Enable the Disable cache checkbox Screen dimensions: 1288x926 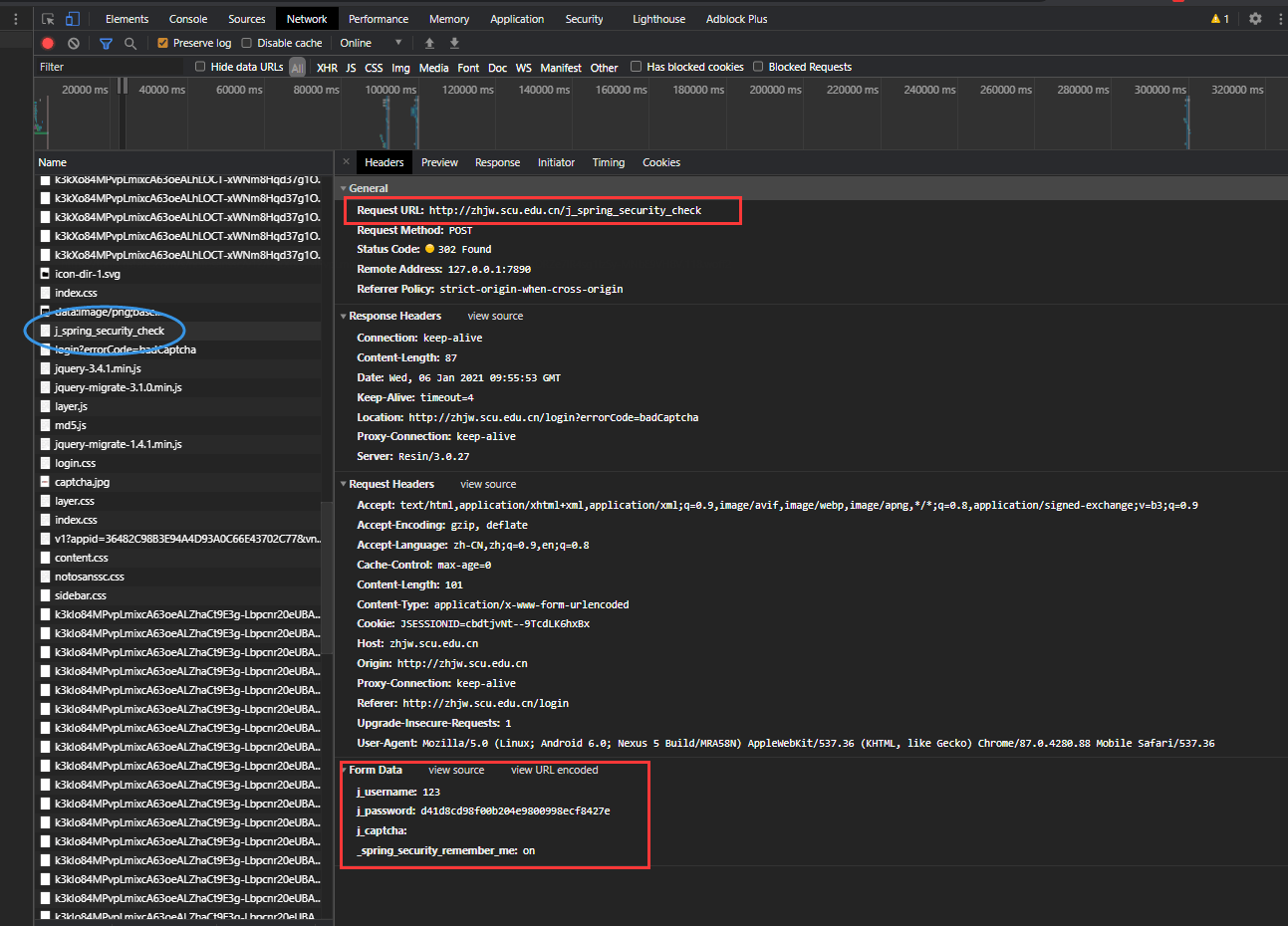click(247, 43)
